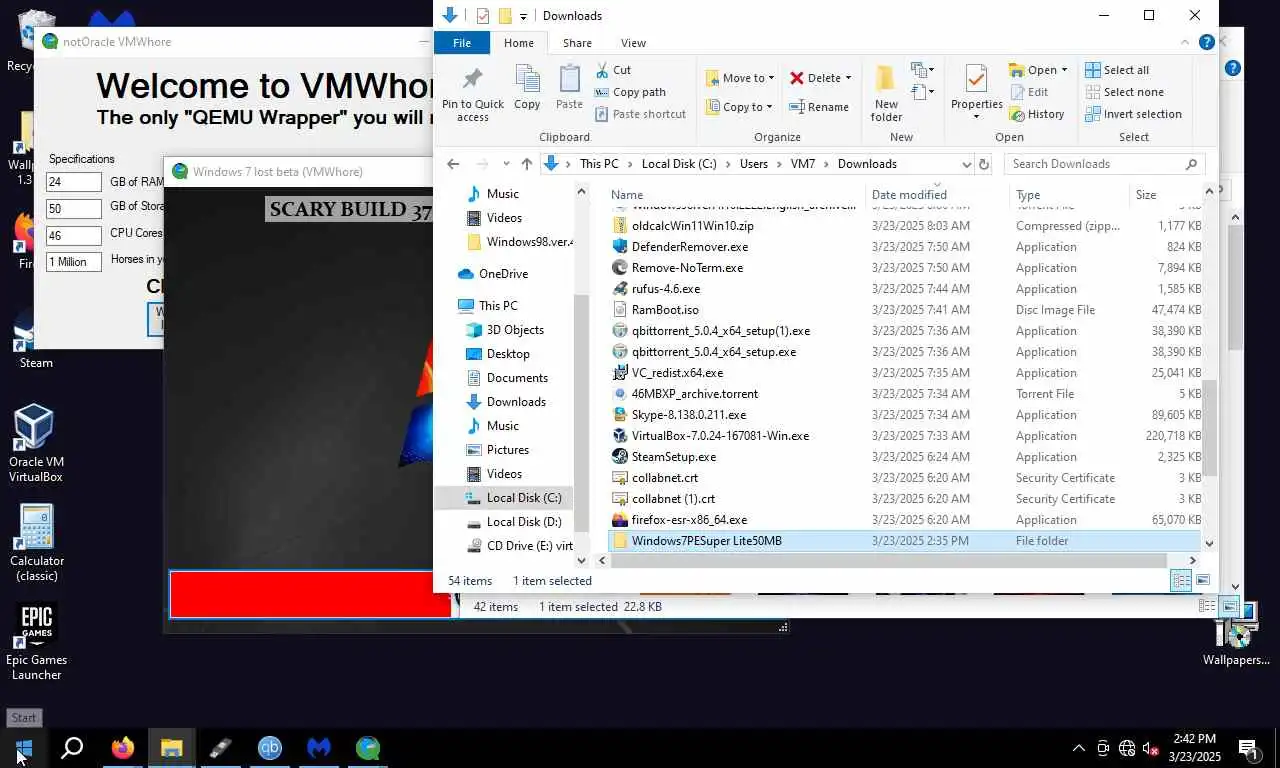Click the Edit command in ribbon

(1029, 92)
